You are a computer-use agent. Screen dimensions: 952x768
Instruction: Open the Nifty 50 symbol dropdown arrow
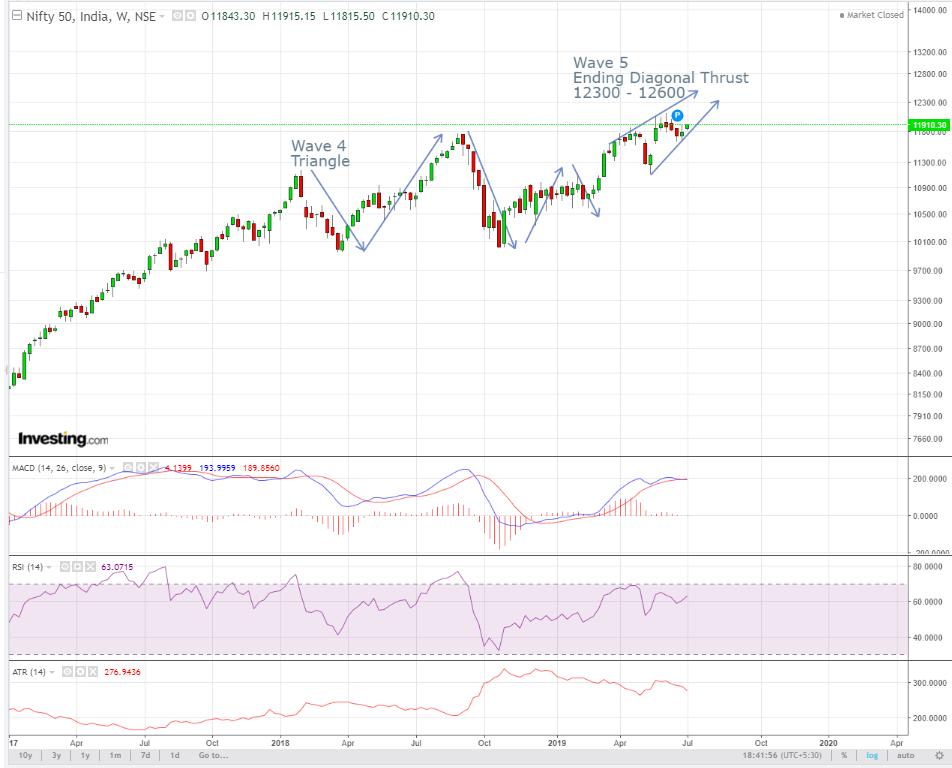coord(162,16)
